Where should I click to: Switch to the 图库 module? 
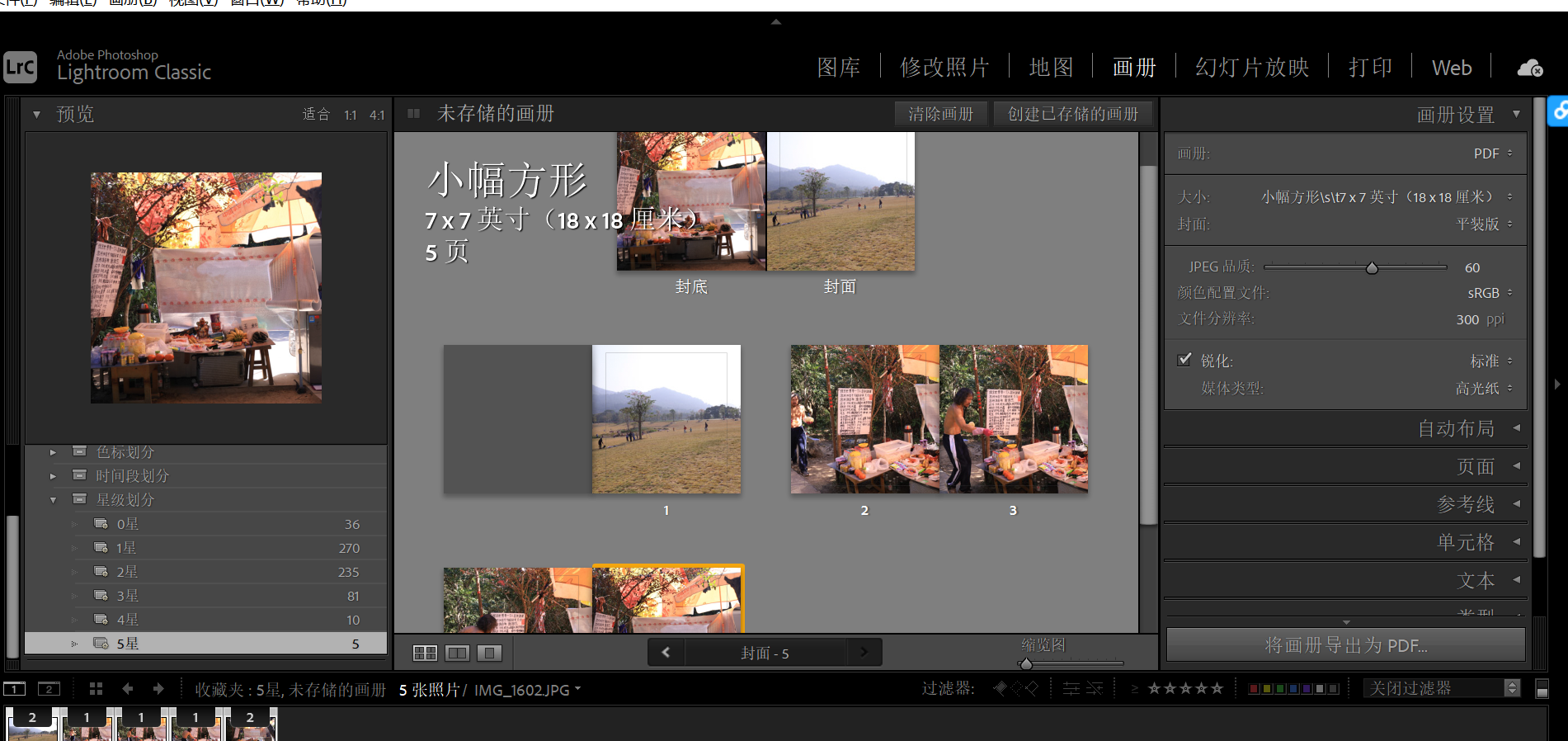[839, 68]
